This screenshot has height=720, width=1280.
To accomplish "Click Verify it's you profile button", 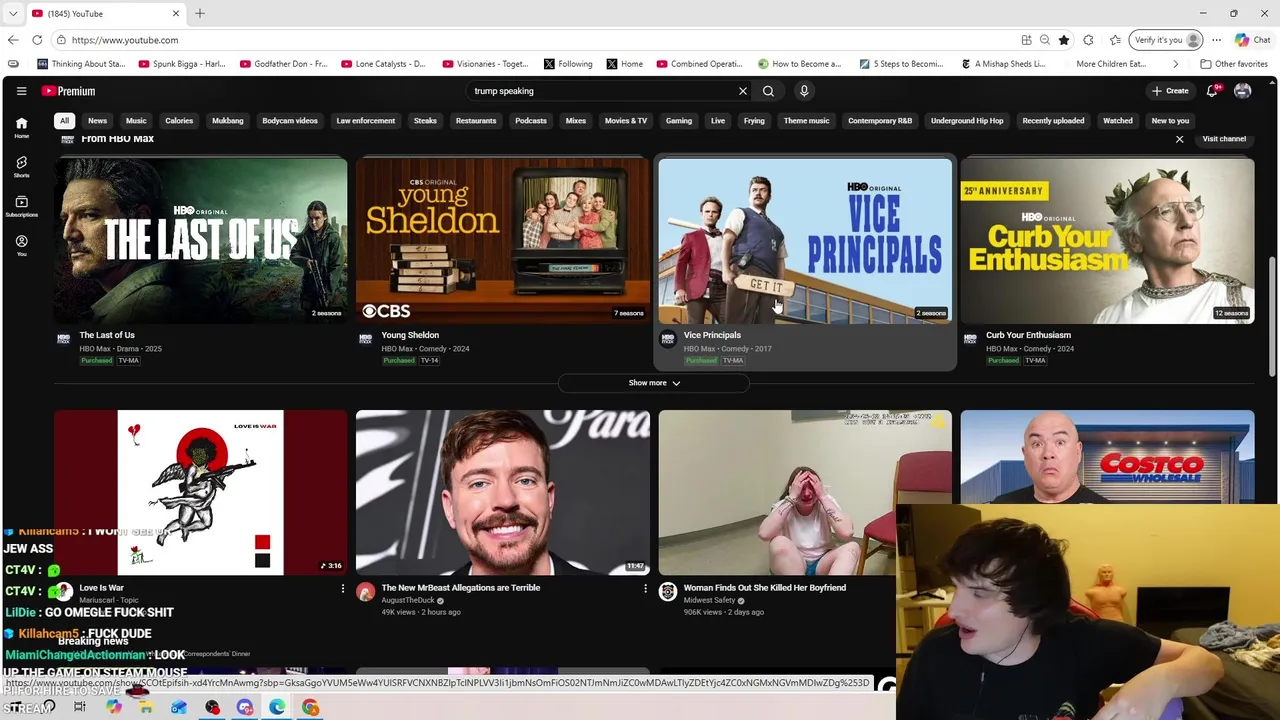I will coord(1166,40).
